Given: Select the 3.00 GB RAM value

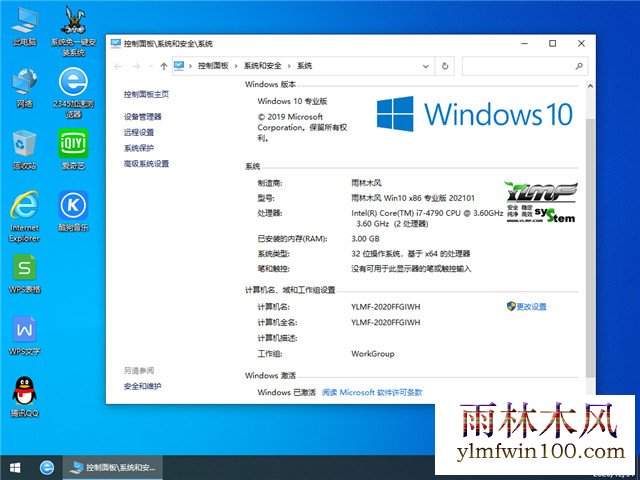Looking at the screenshot, I should click(x=365, y=239).
